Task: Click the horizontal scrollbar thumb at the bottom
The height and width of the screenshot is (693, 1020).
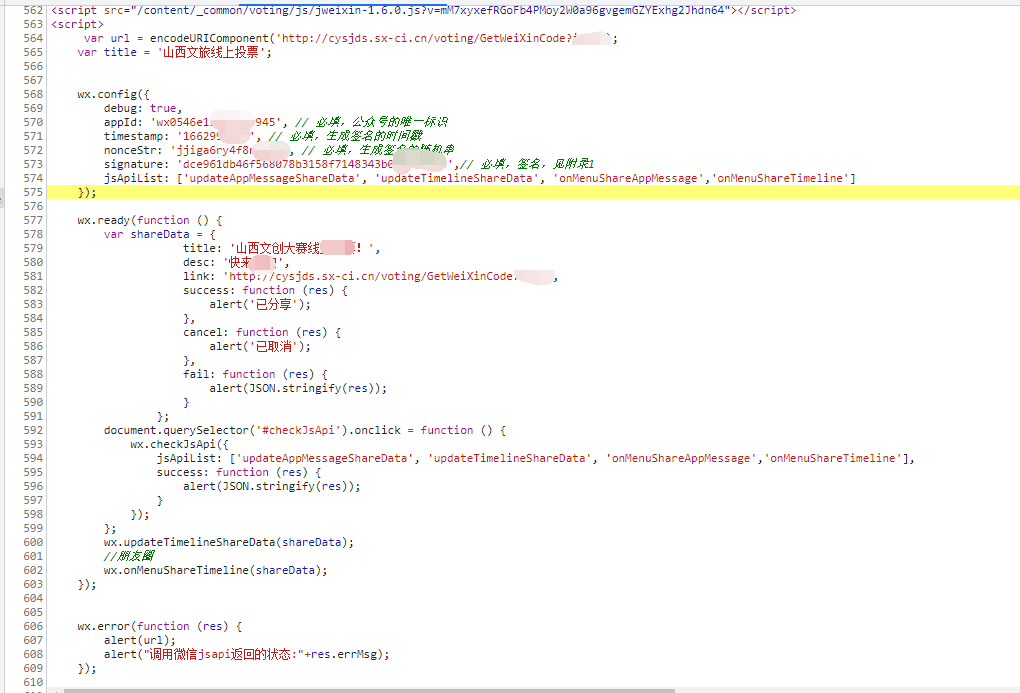Action: click(x=369, y=690)
